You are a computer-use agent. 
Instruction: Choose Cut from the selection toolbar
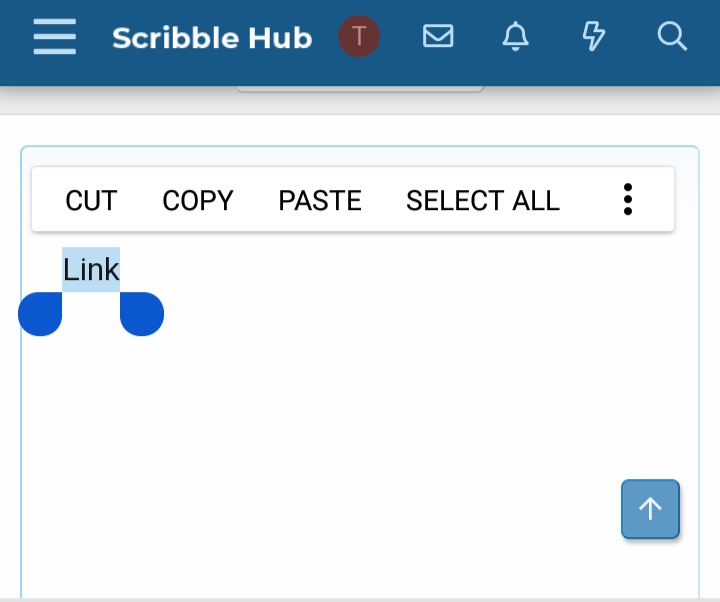pos(91,200)
